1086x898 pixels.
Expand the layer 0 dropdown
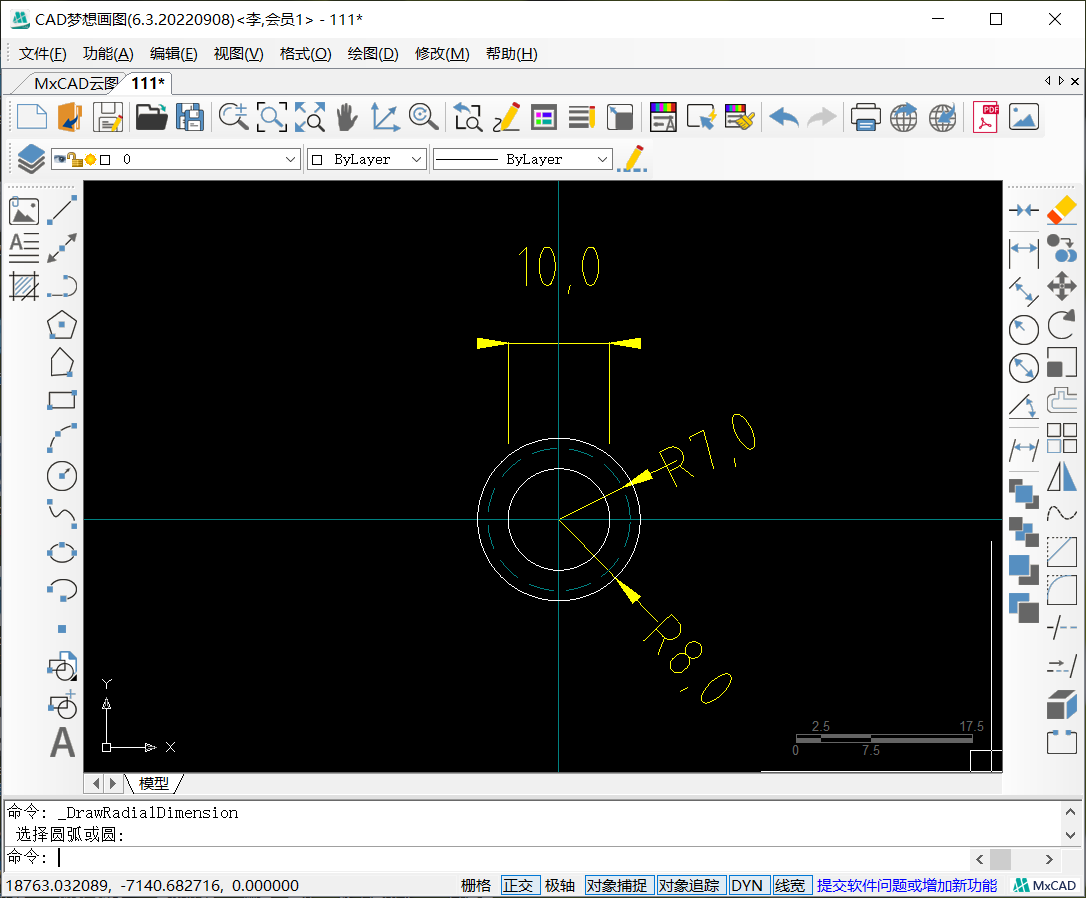(x=290, y=159)
